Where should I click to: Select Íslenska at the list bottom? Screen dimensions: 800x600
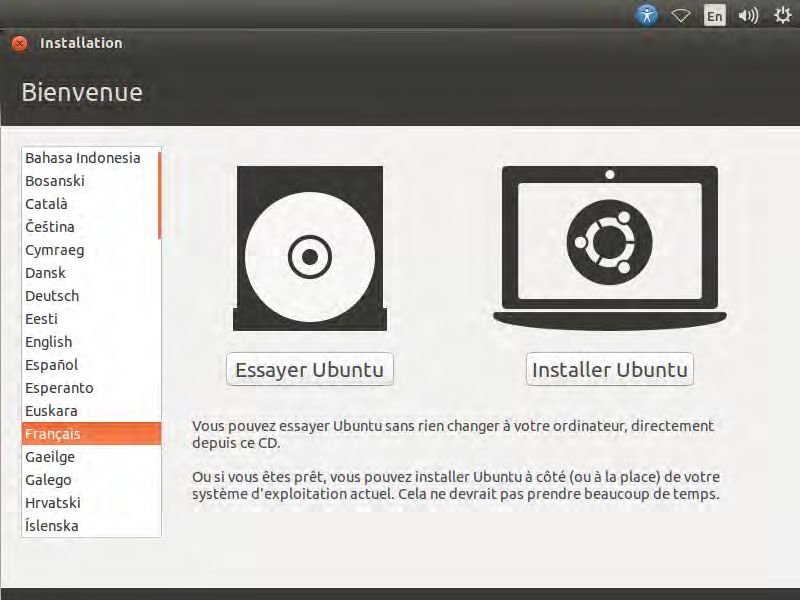point(52,526)
